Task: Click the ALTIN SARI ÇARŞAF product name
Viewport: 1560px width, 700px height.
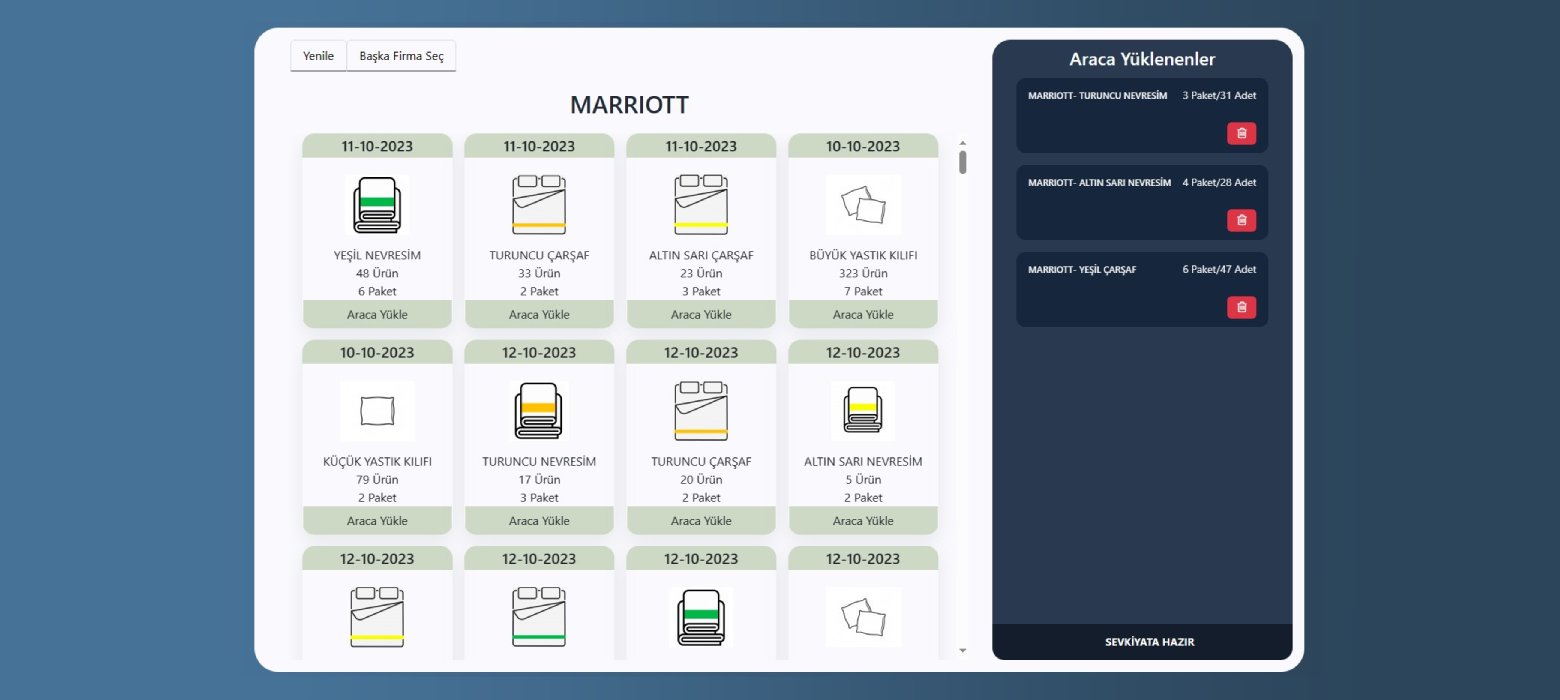Action: (701, 255)
